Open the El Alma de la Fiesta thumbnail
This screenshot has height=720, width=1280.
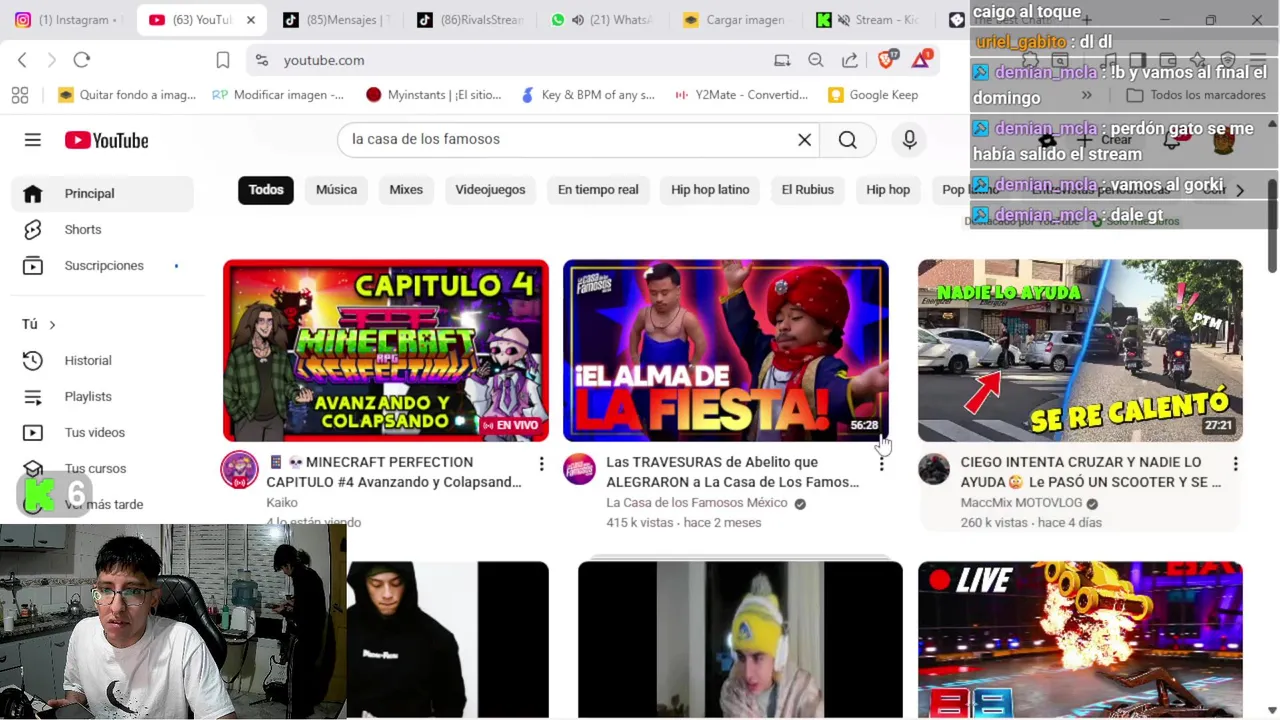tap(726, 351)
